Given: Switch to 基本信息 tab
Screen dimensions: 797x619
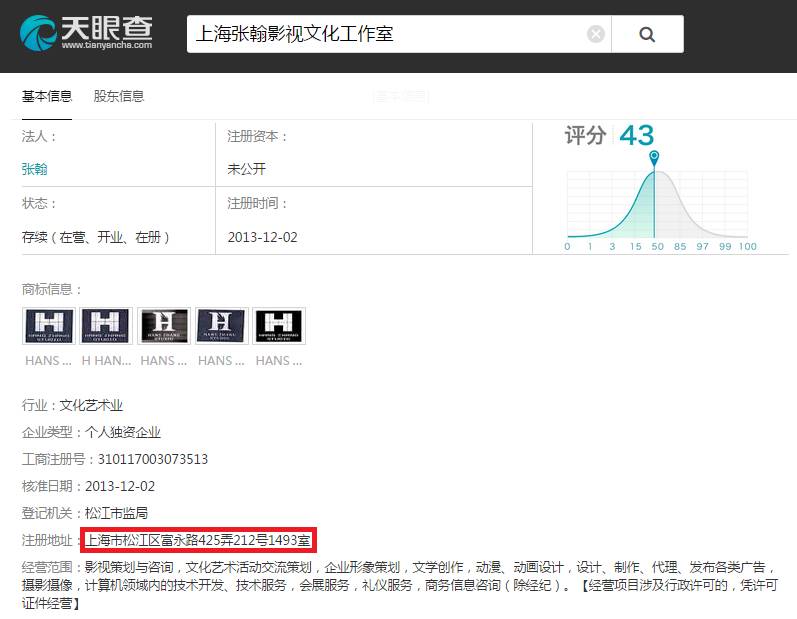Looking at the screenshot, I should click(x=47, y=96).
